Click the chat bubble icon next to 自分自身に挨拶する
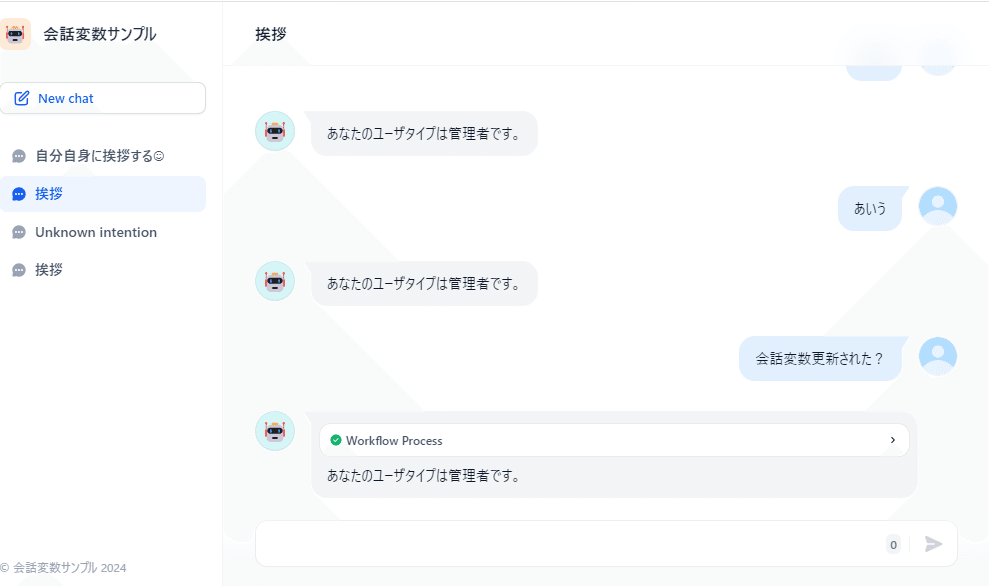Viewport: 989px width, 586px height. [19, 156]
